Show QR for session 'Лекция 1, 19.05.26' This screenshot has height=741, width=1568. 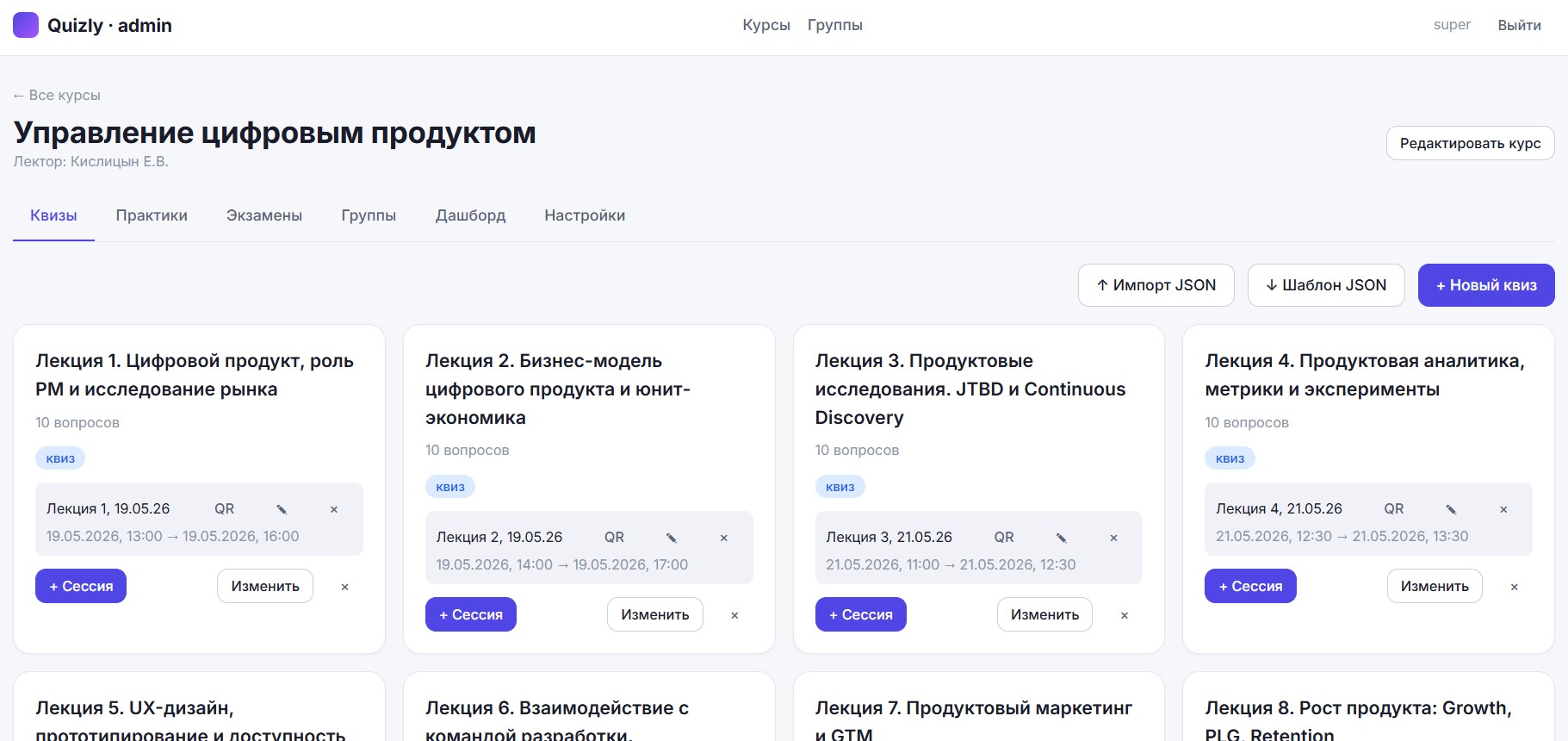pyautogui.click(x=225, y=509)
